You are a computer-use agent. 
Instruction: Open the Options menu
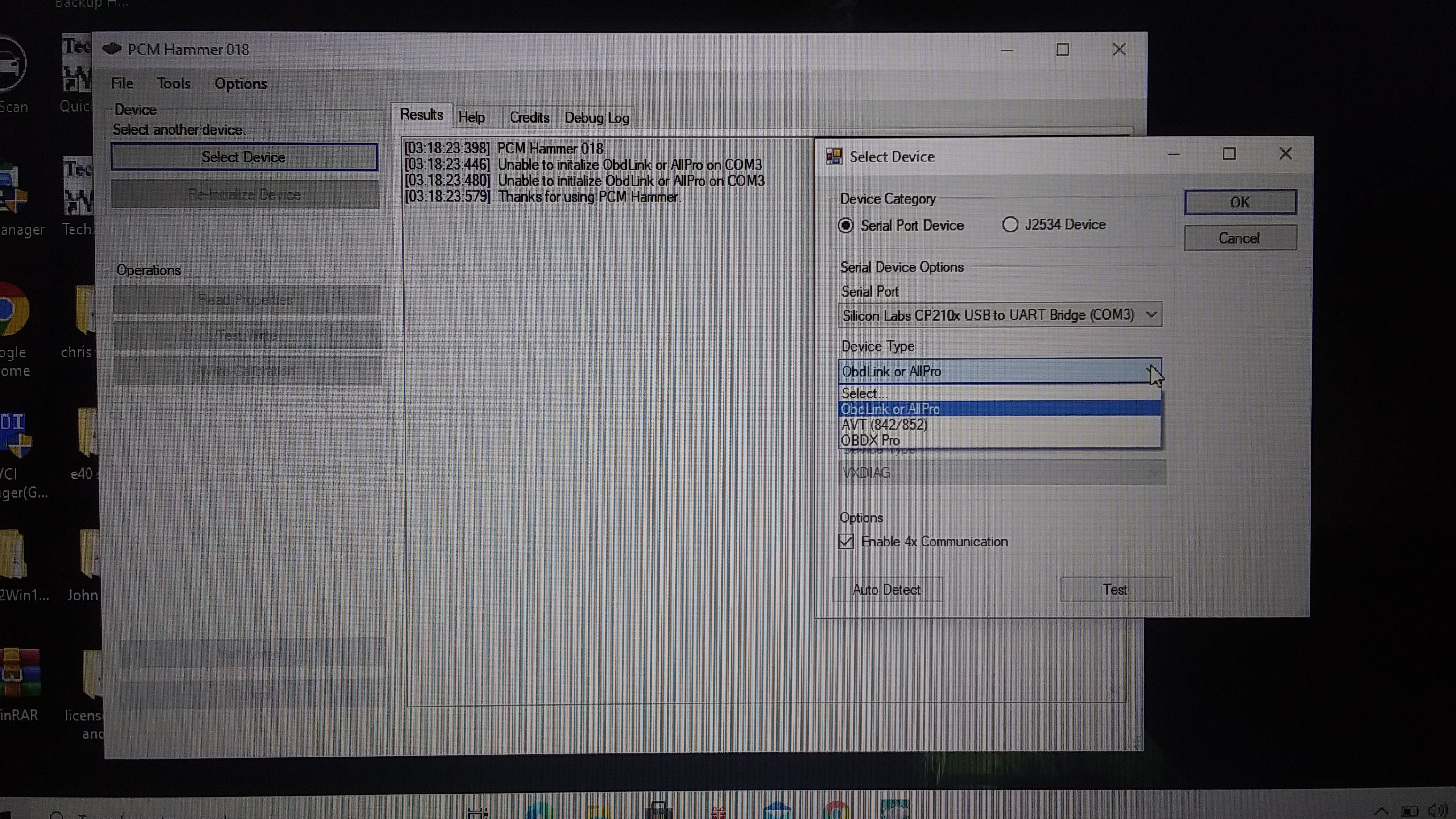[x=241, y=84]
